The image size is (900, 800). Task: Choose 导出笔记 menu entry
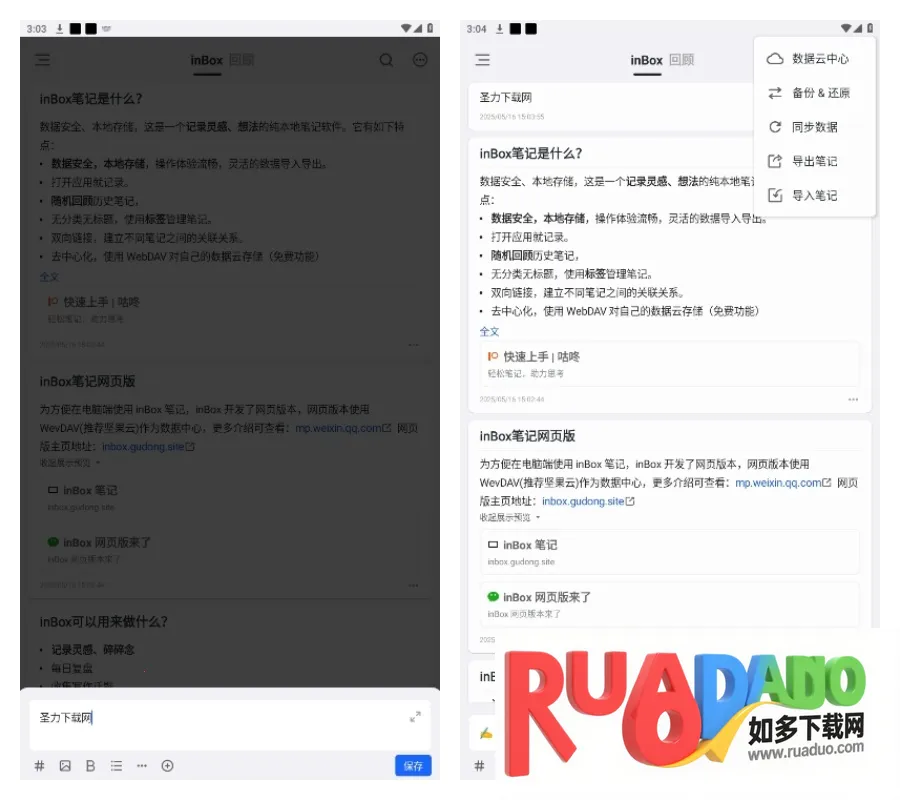814,161
